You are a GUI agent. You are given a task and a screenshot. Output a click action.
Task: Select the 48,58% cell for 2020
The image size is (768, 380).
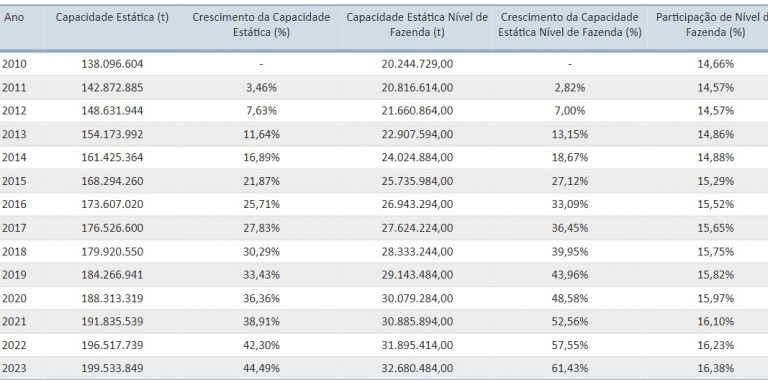(x=570, y=298)
